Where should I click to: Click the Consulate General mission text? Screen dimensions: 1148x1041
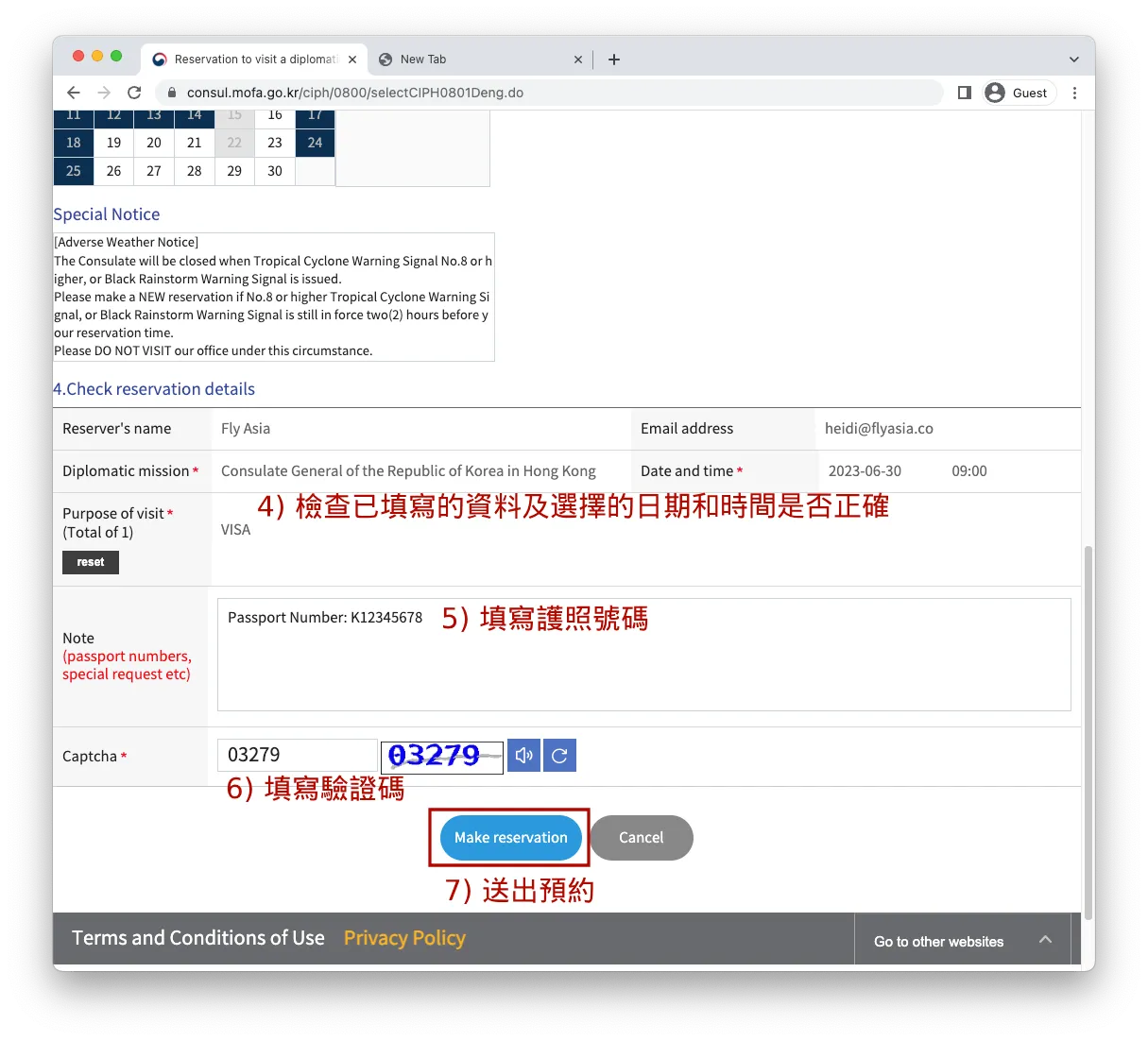pos(408,471)
